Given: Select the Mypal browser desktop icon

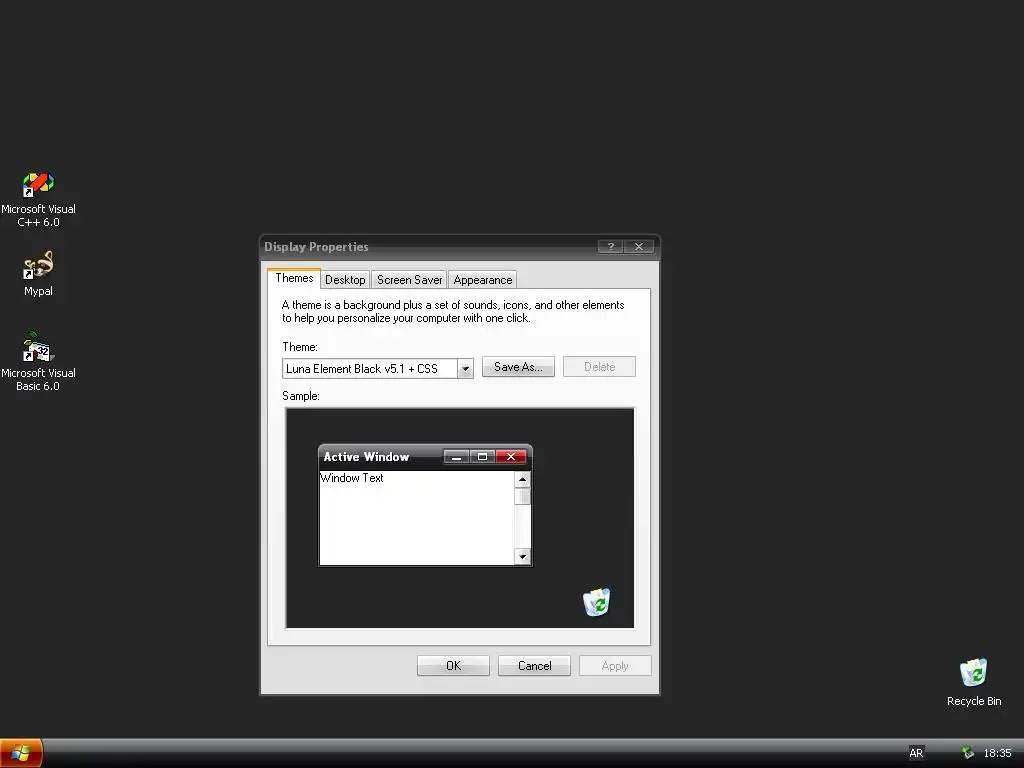Looking at the screenshot, I should (38, 274).
